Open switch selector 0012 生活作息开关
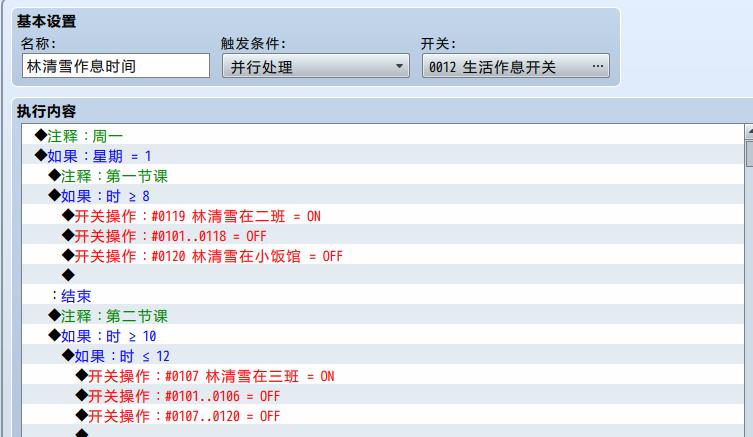Image resolution: width=753 pixels, height=437 pixels. [516, 66]
